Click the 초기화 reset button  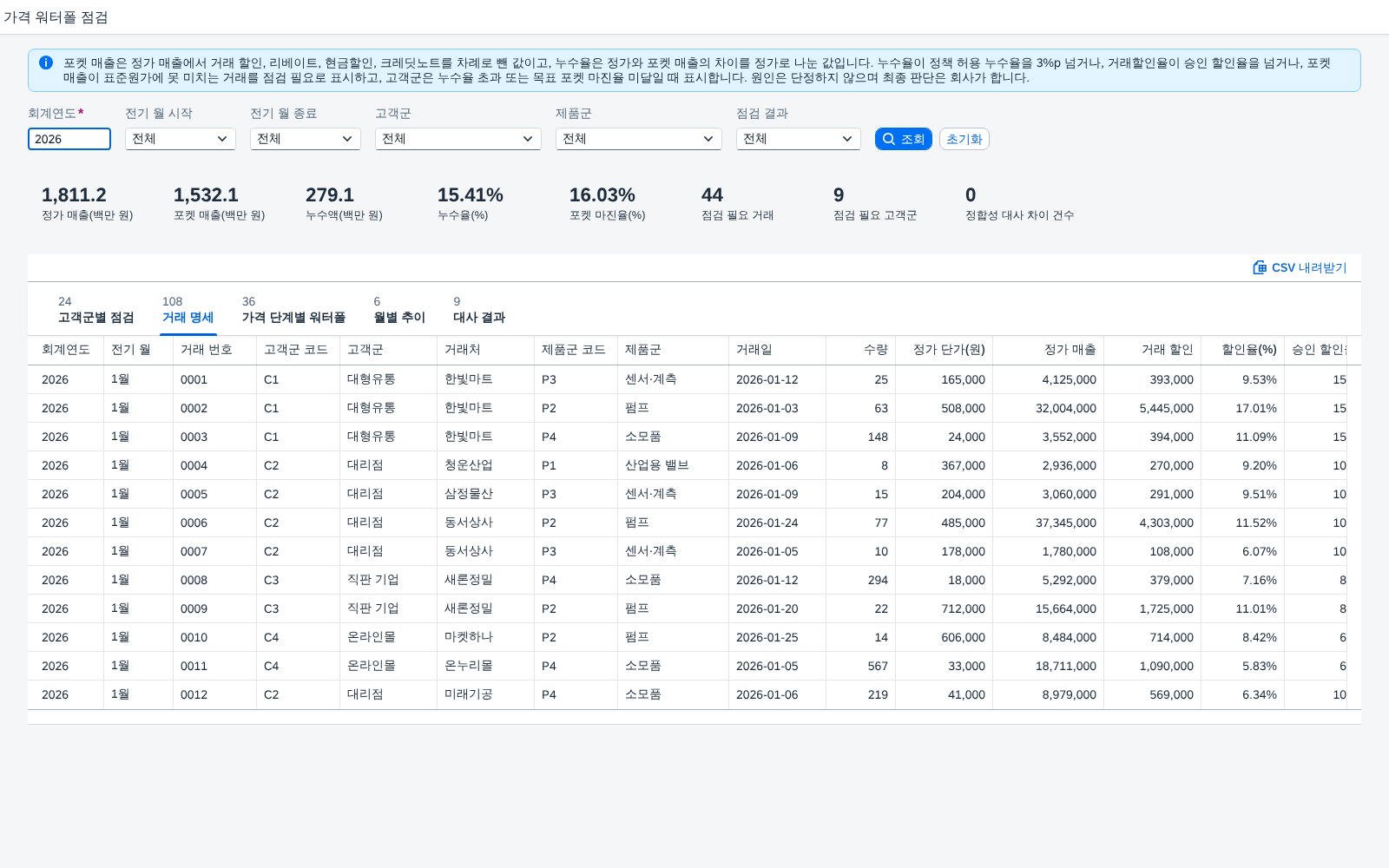click(964, 139)
